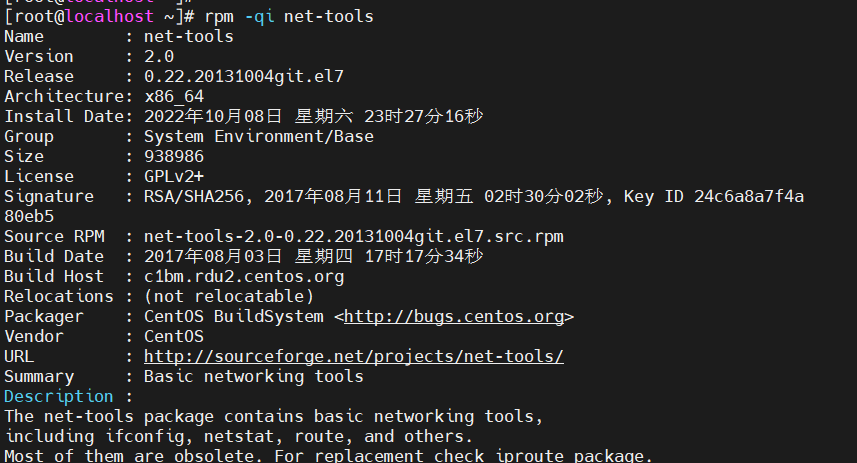Open the sourceforge net-tools project URL

coord(354,356)
